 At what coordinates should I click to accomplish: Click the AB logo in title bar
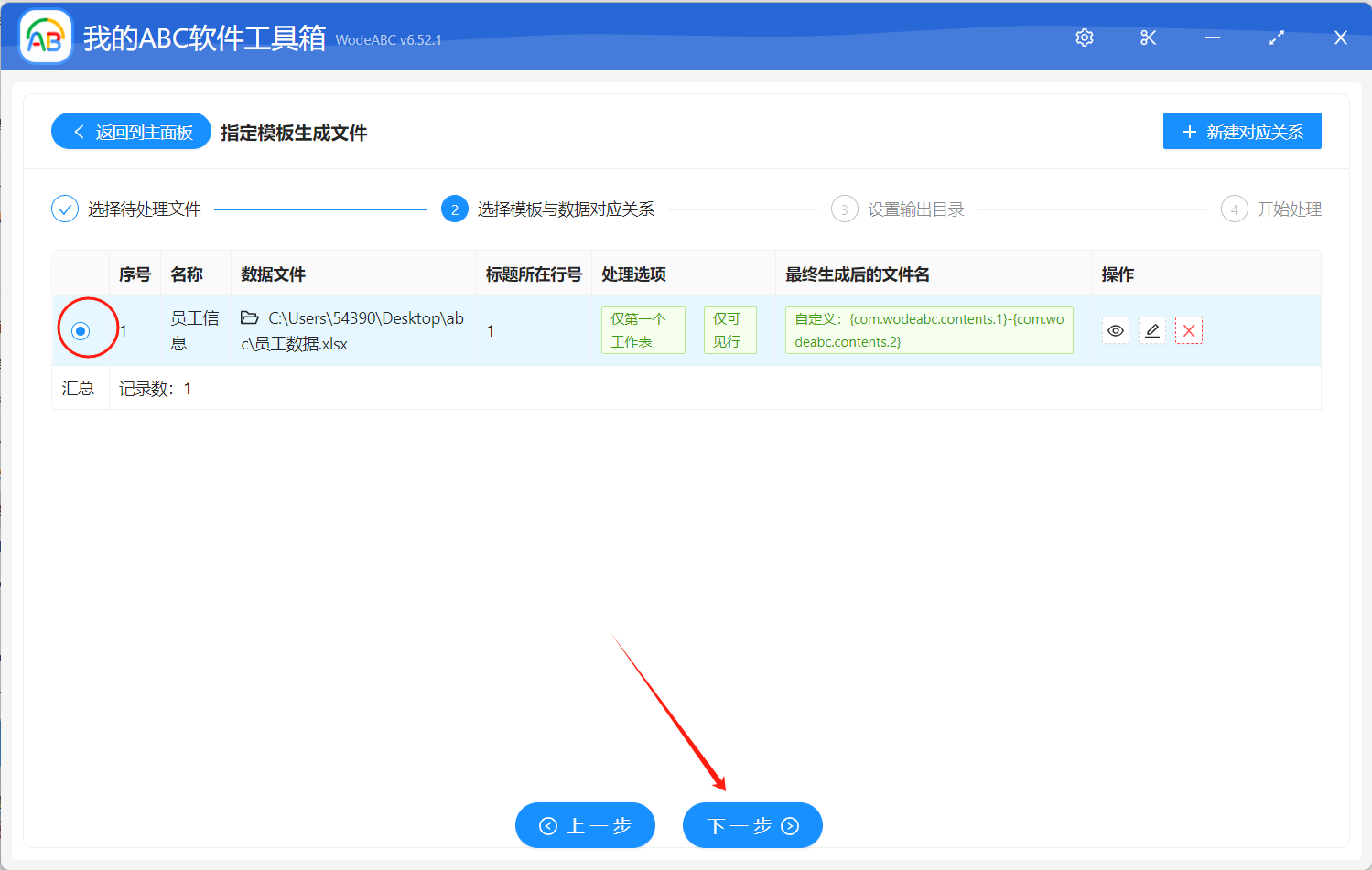[x=44, y=37]
